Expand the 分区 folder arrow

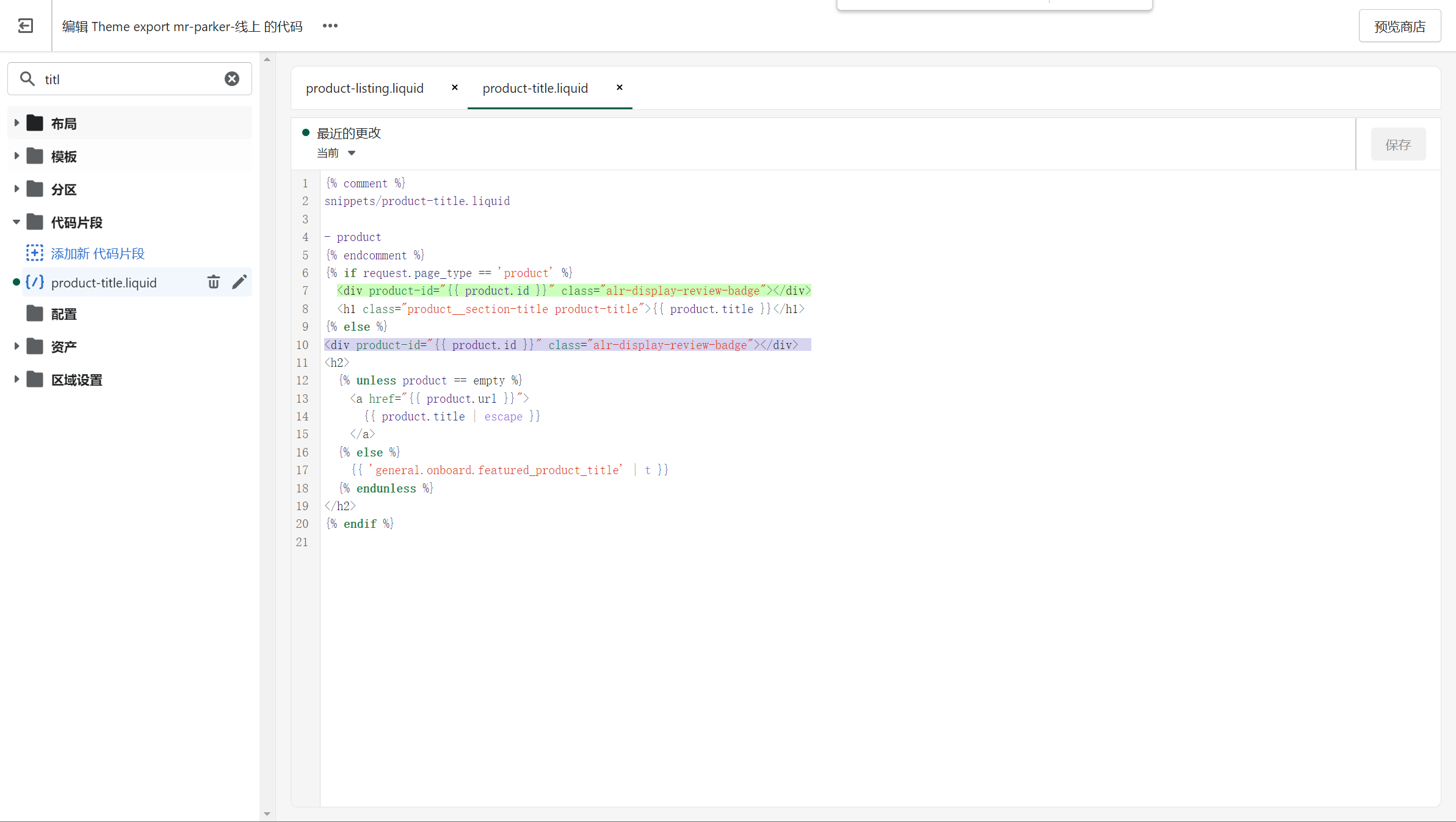click(16, 189)
